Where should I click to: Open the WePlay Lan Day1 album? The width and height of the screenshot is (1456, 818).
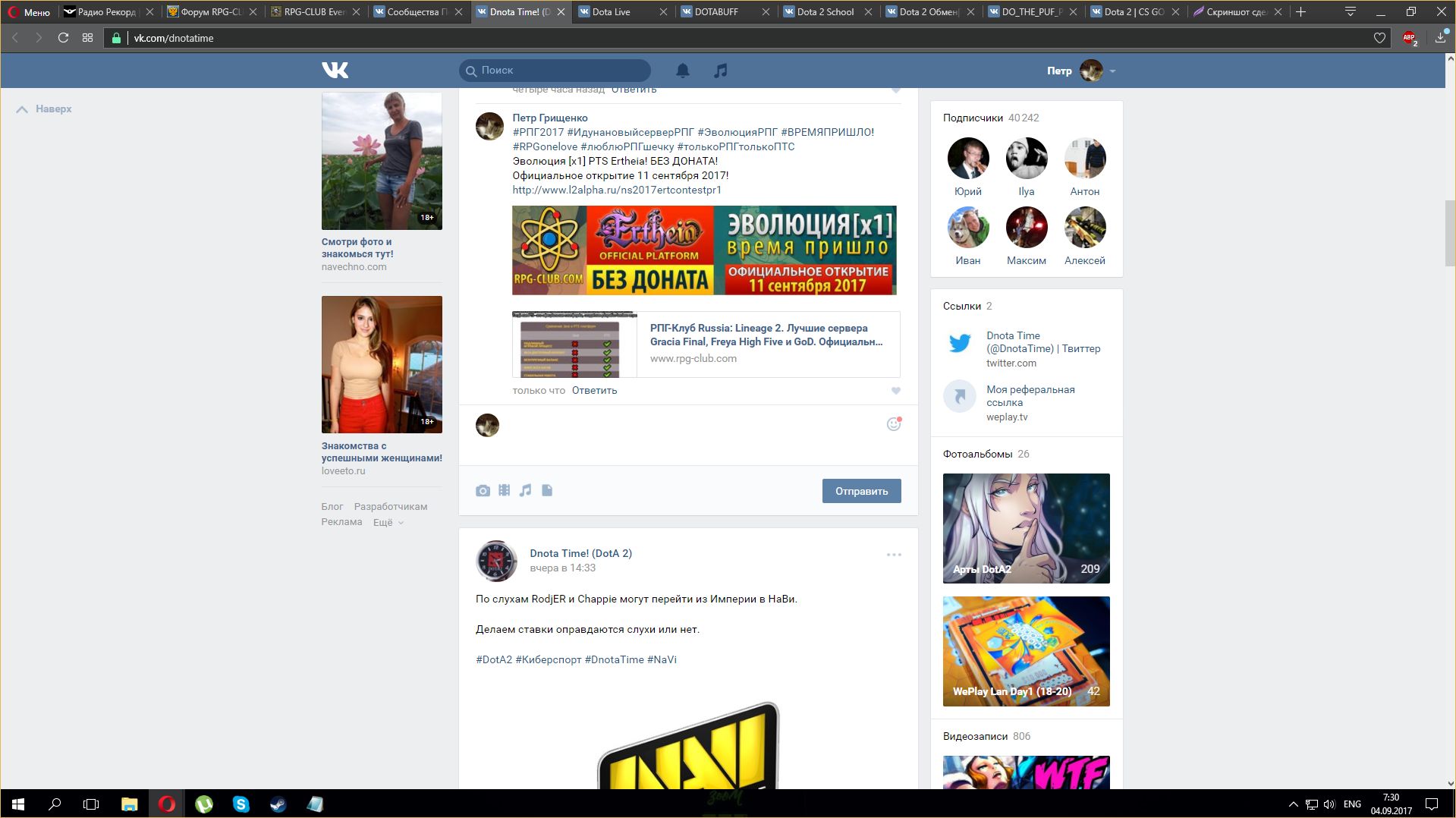point(1027,652)
